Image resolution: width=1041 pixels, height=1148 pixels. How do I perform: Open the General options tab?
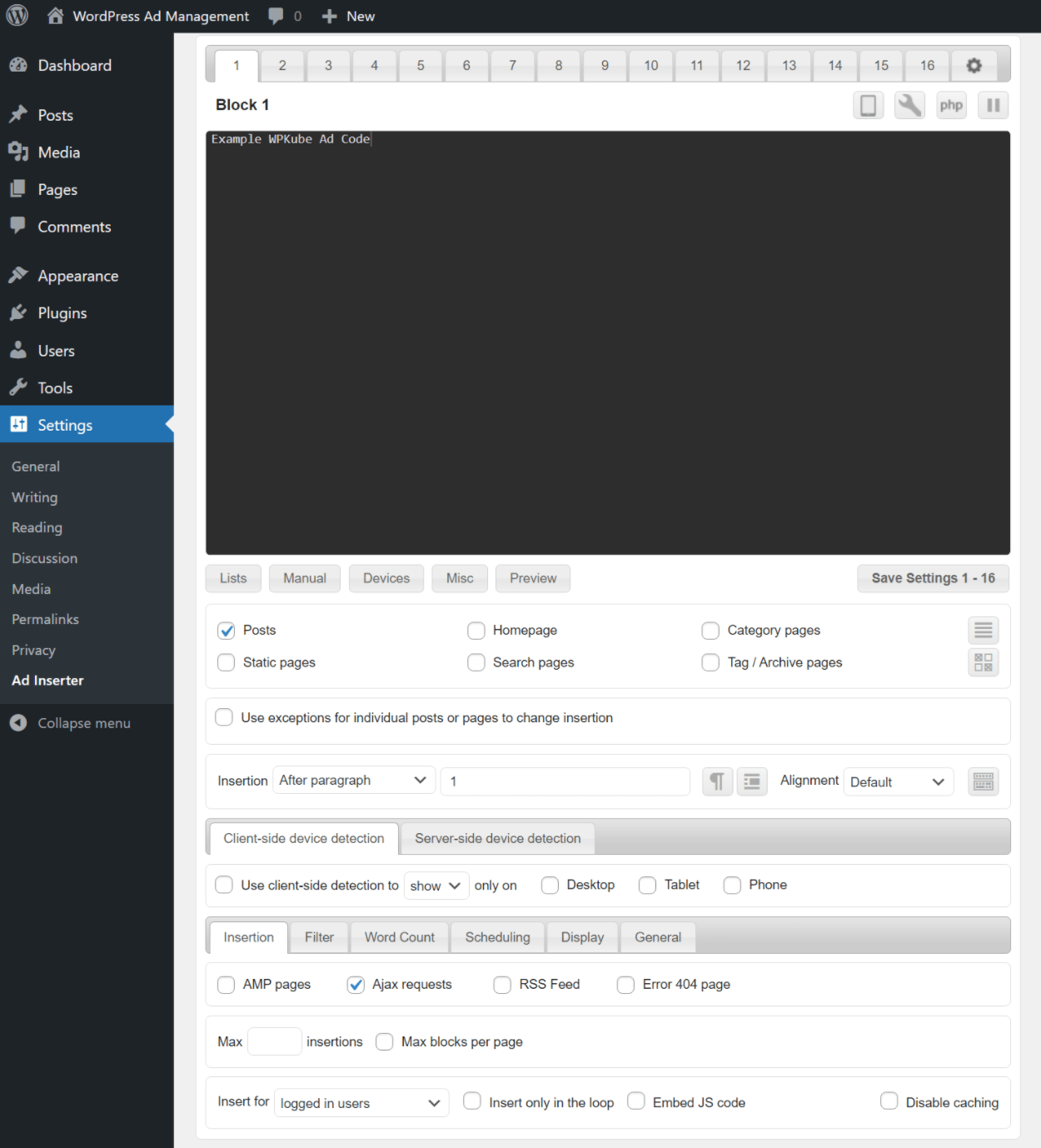pos(658,937)
